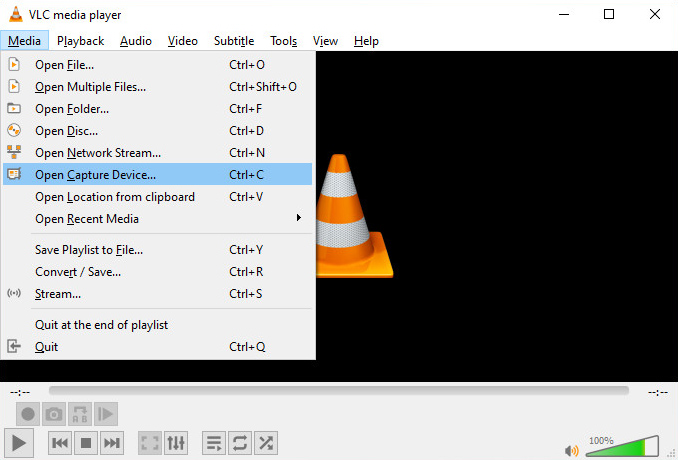Show the playlist with the playlist icon
This screenshot has height=460, width=678.
214,443
